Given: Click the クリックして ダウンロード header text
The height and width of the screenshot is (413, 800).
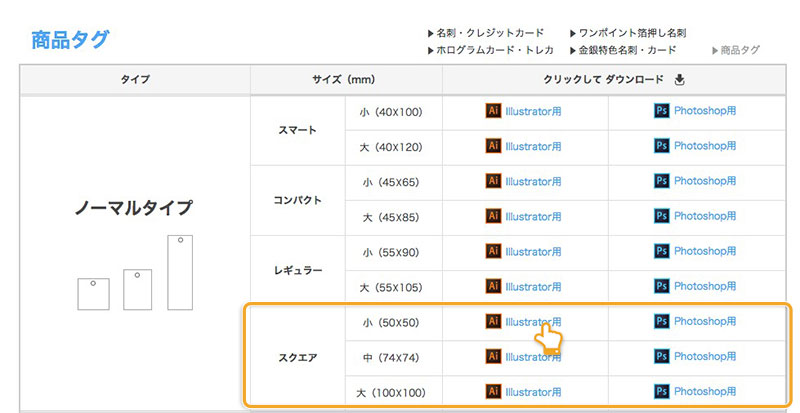Looking at the screenshot, I should coord(604,80).
